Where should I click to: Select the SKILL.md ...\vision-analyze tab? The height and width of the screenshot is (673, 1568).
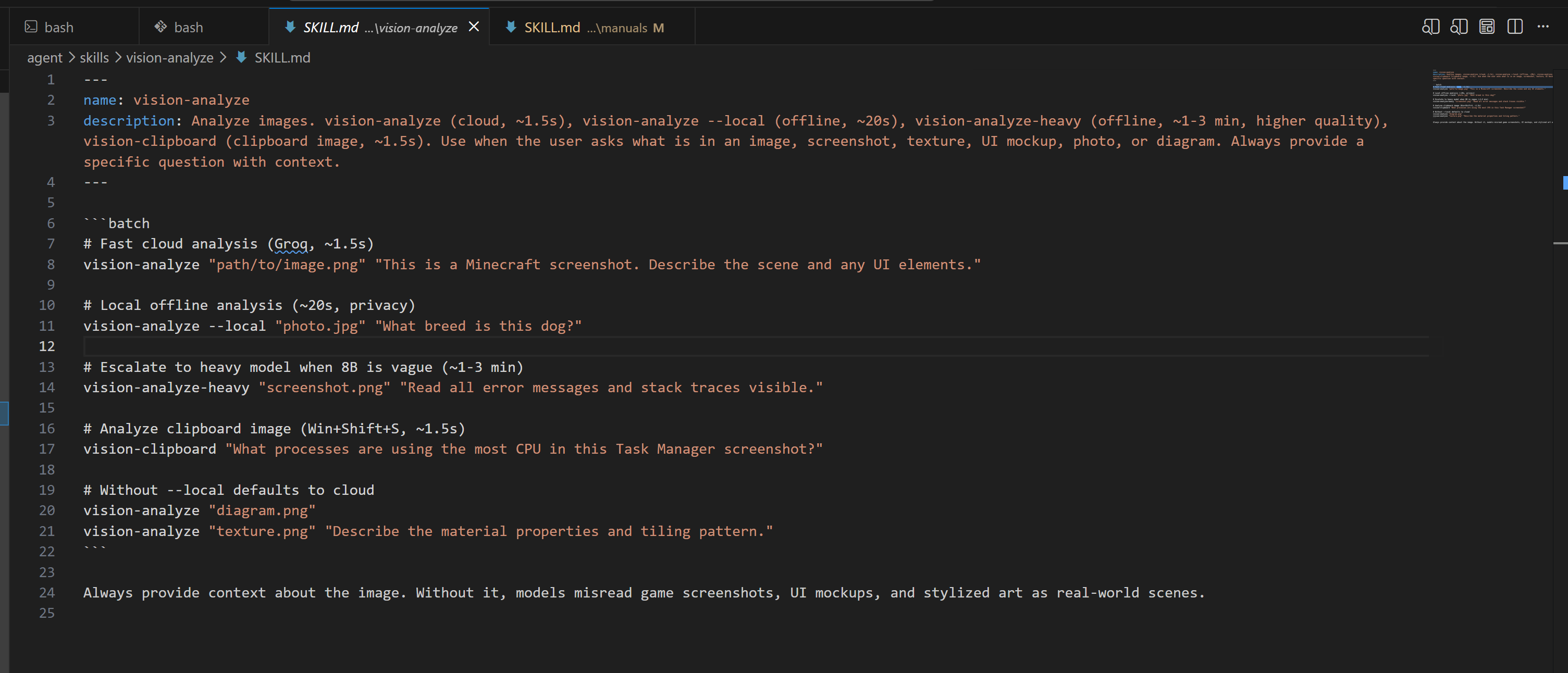click(379, 28)
